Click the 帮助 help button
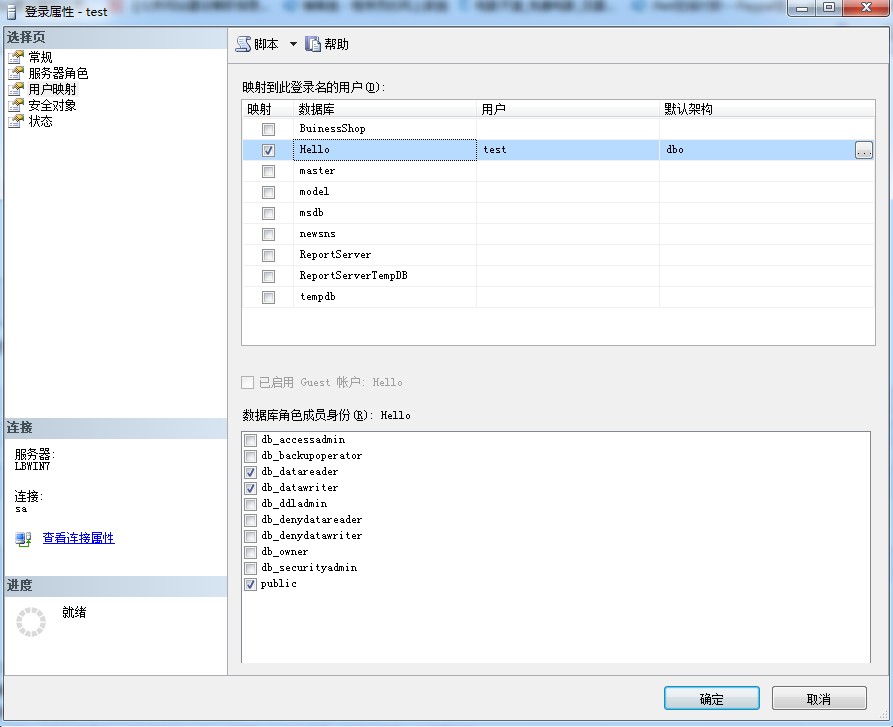This screenshot has height=727, width=893. click(x=327, y=44)
